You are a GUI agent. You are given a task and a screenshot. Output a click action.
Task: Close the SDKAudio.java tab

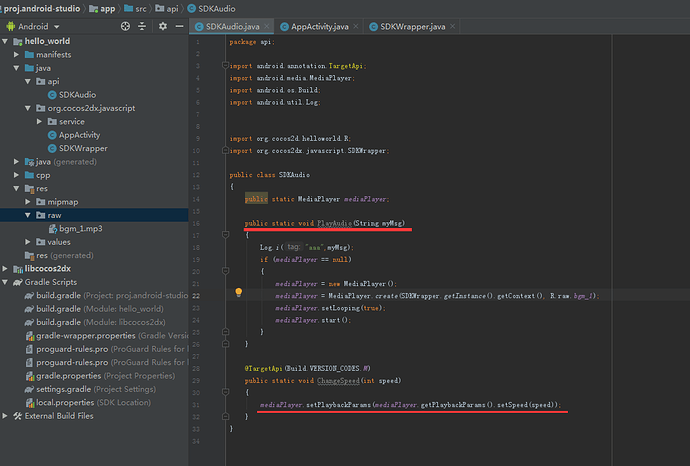[267, 26]
